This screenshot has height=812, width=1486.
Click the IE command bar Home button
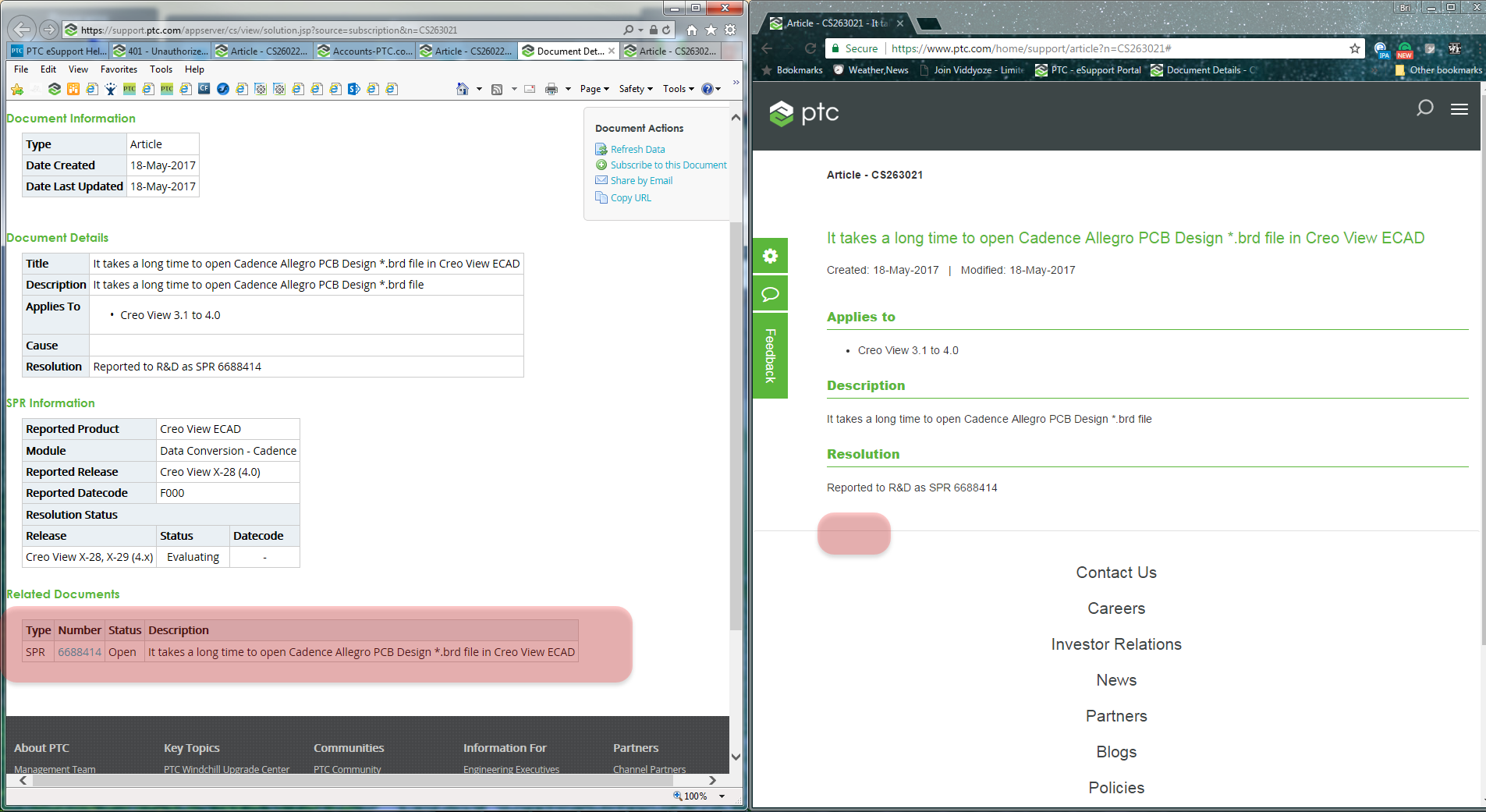coord(463,89)
